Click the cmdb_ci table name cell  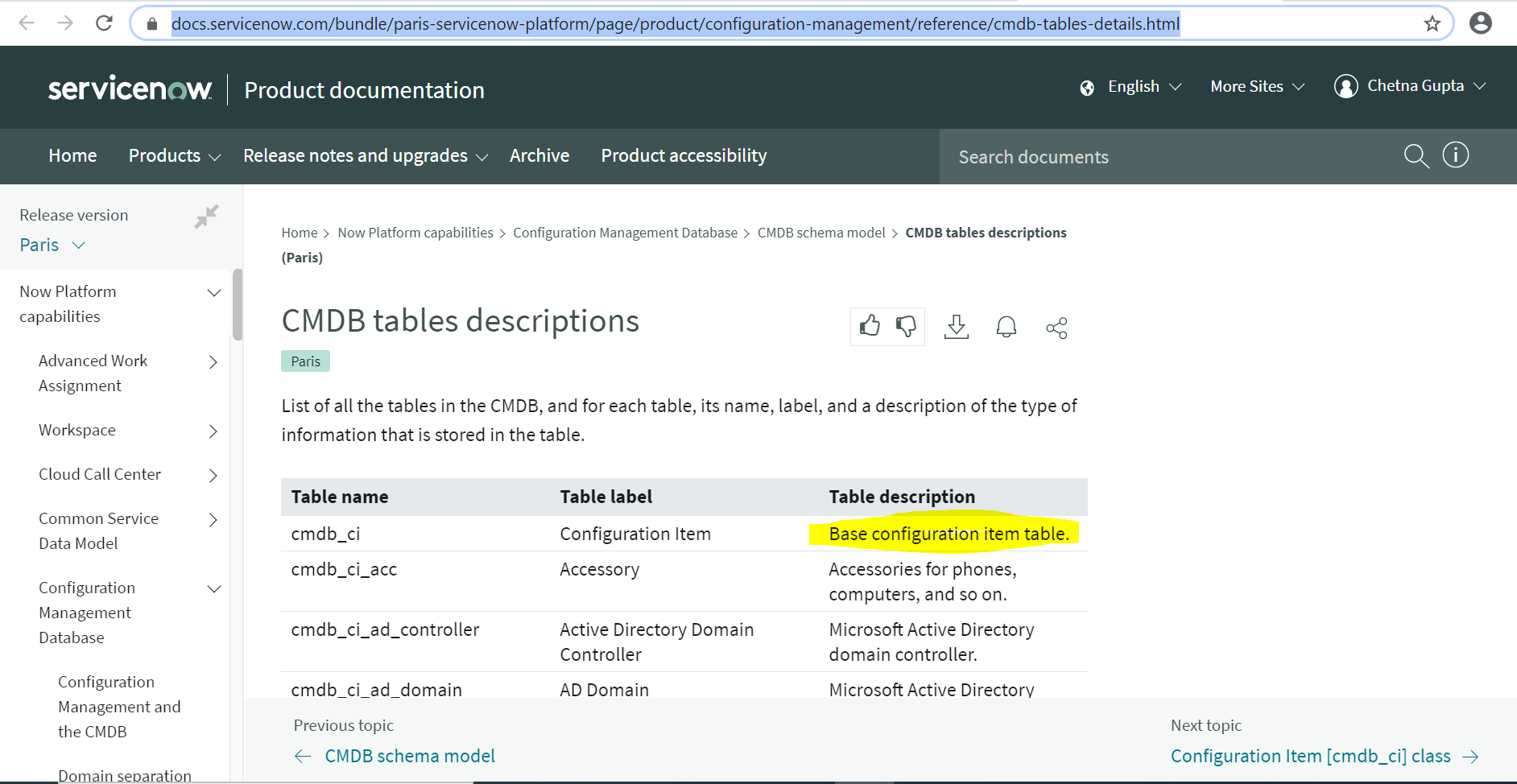[x=325, y=534]
